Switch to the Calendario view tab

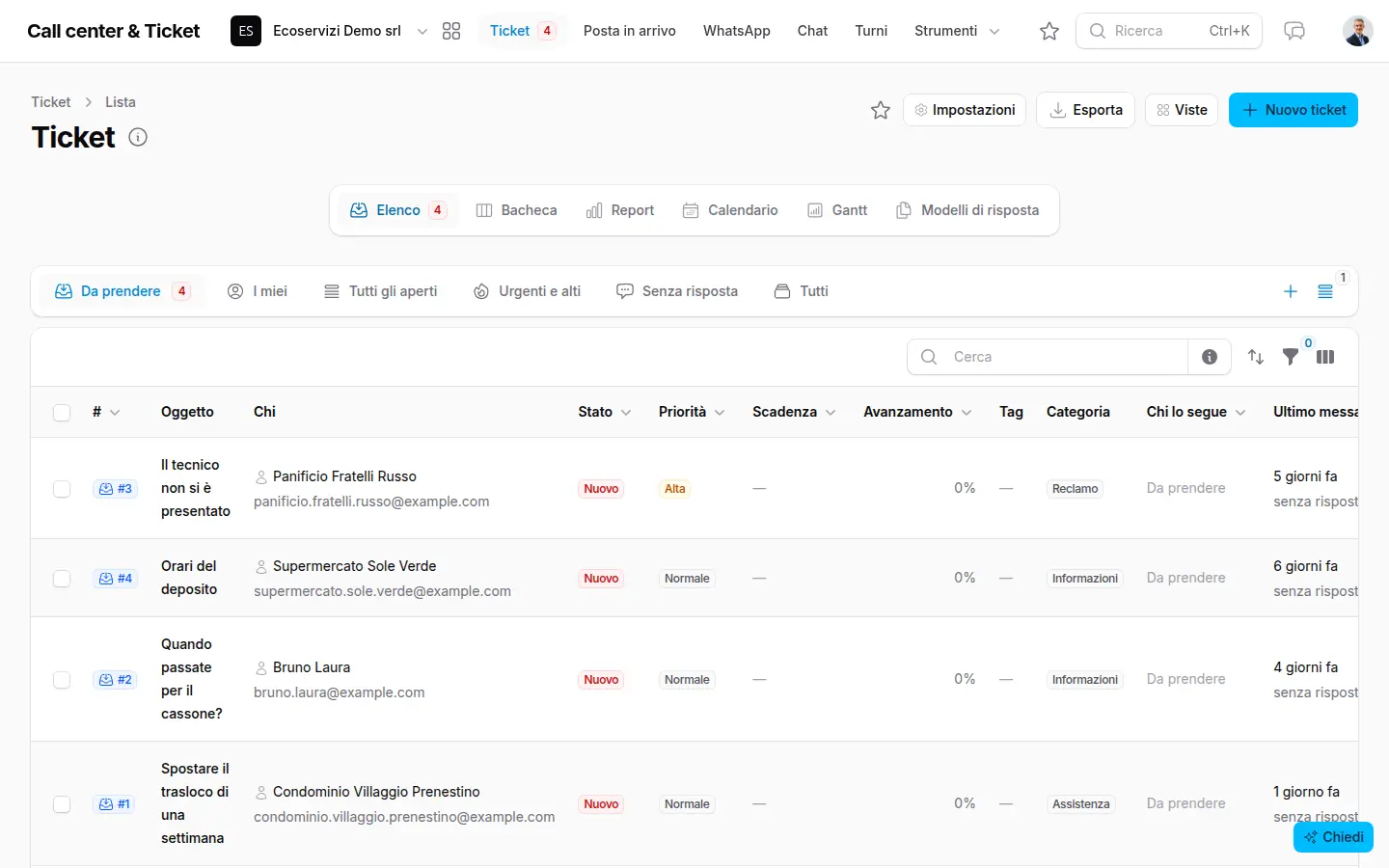pyautogui.click(x=730, y=210)
